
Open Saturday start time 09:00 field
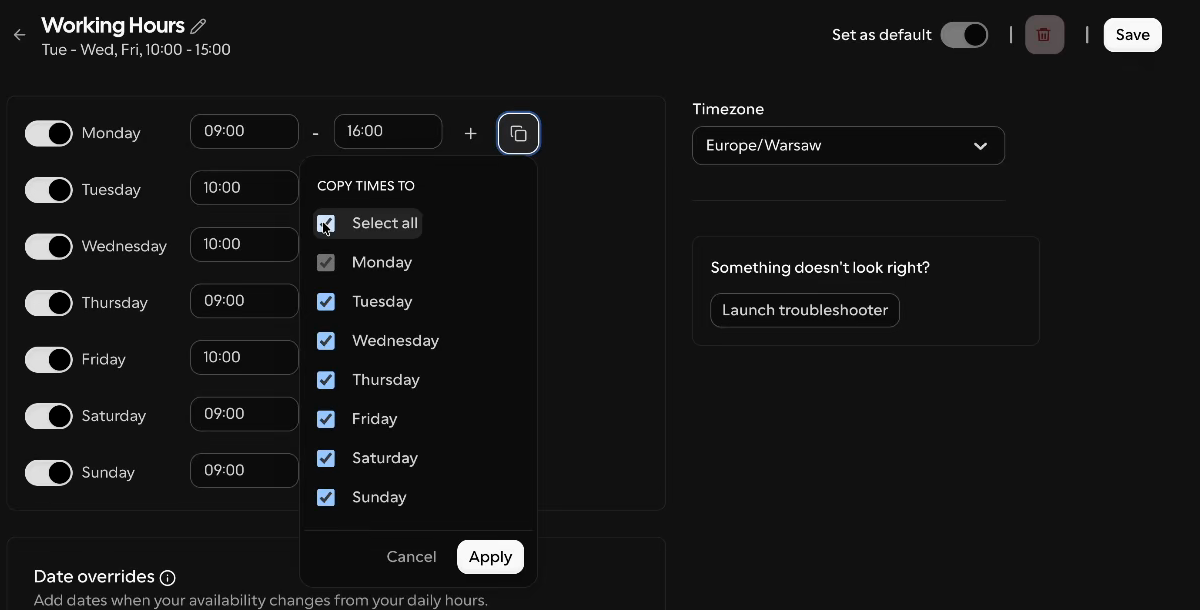point(244,414)
